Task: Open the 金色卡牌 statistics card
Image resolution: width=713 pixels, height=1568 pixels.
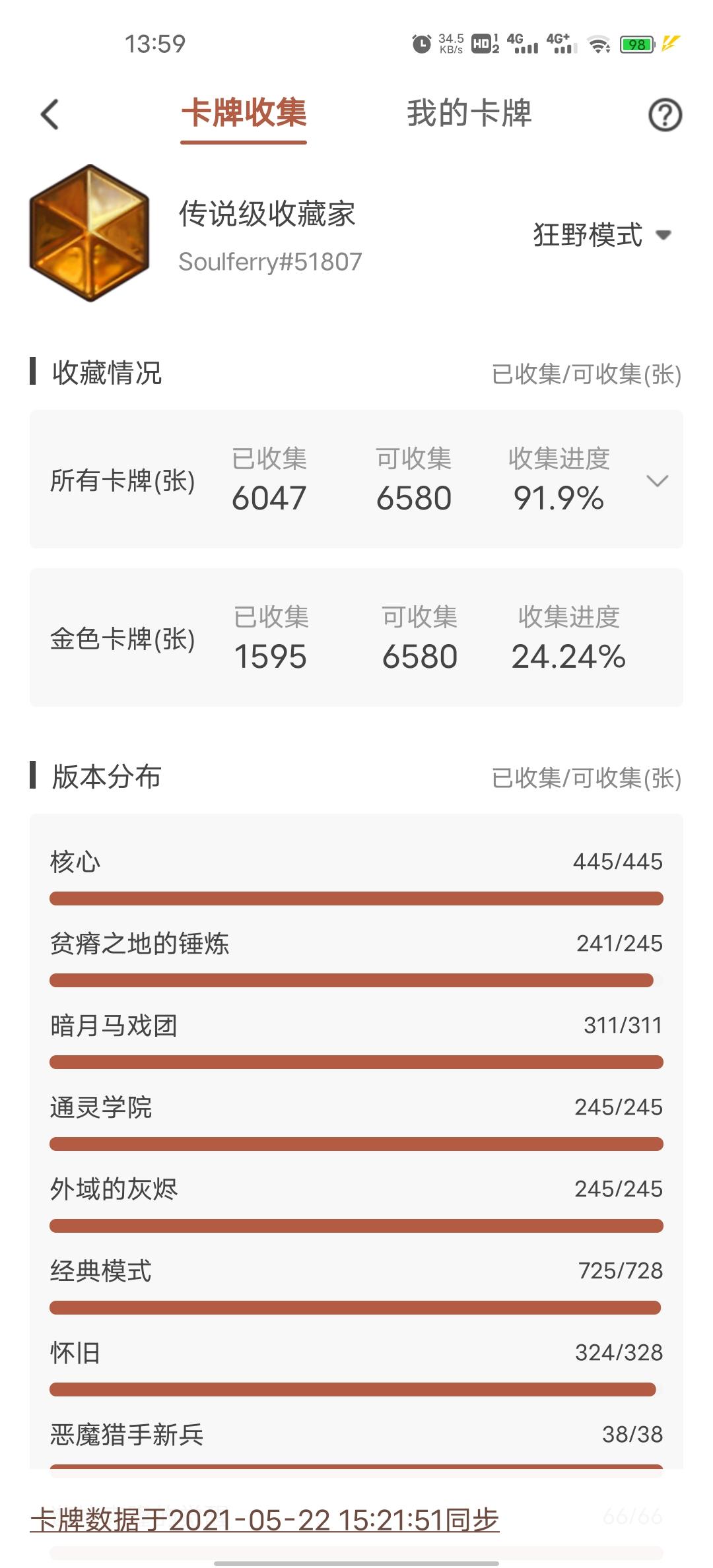Action: [x=356, y=637]
